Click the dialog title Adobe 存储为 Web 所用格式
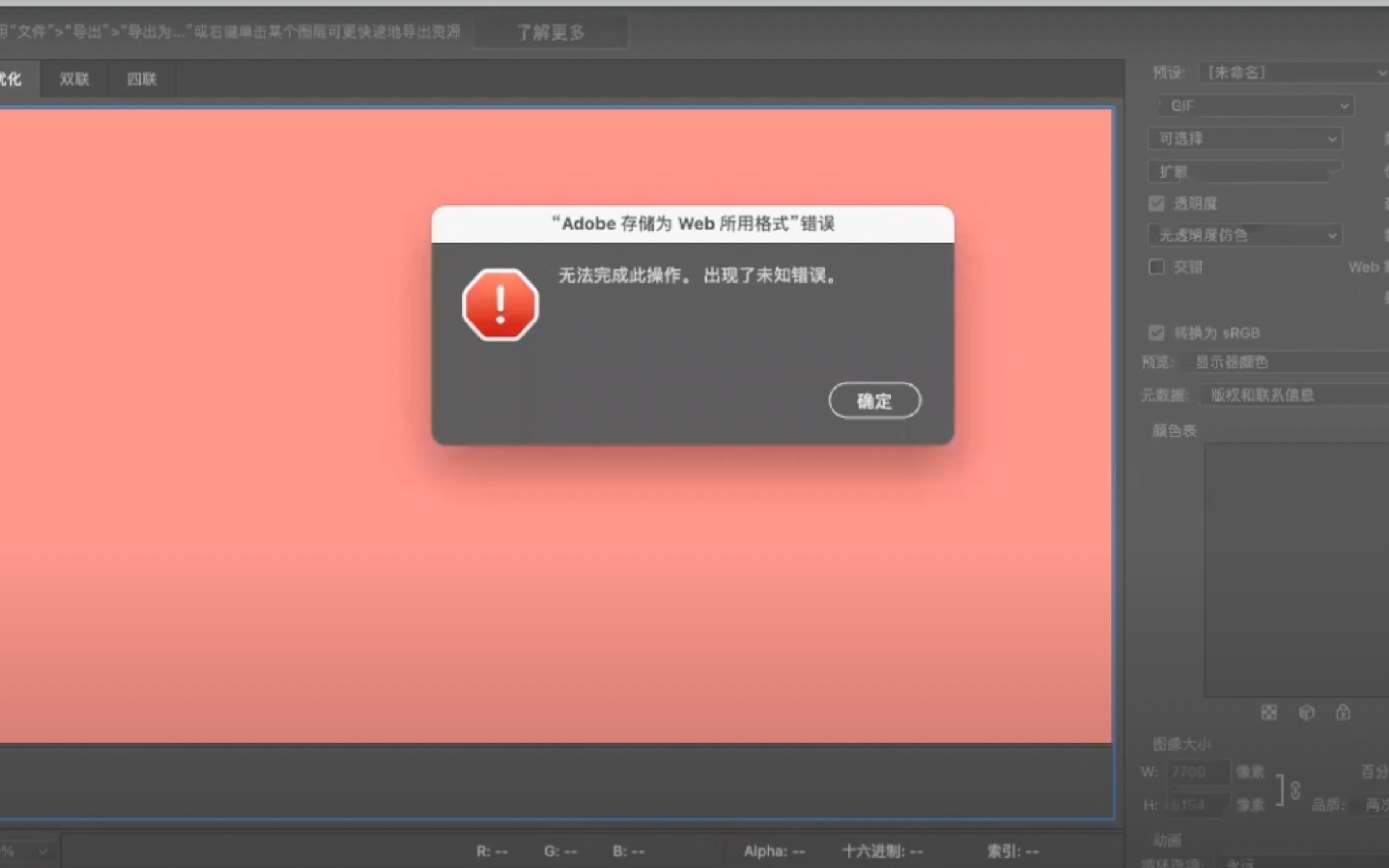Screen dimensions: 1389x868 click(x=693, y=223)
